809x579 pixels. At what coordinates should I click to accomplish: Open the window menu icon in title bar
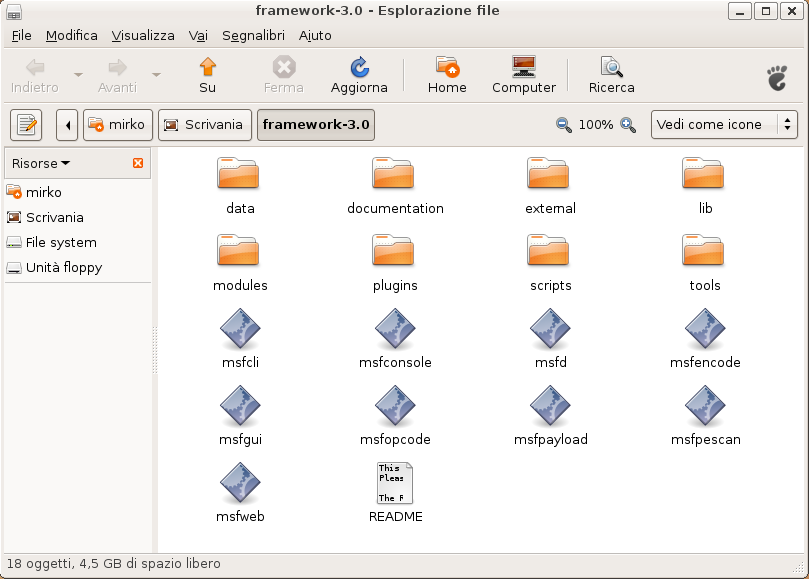(14, 12)
